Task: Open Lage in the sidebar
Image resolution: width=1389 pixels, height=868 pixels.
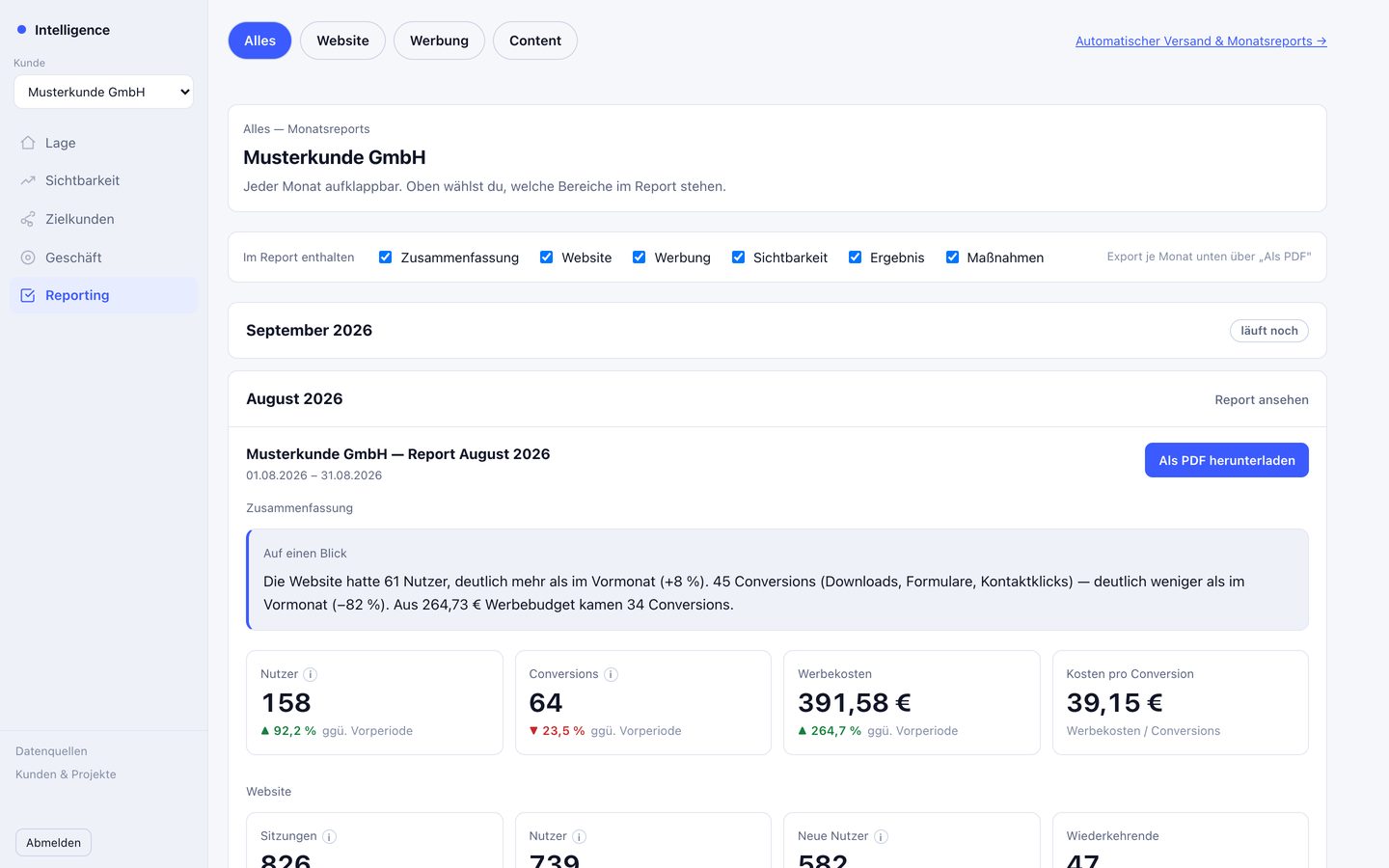Action: [x=103, y=143]
